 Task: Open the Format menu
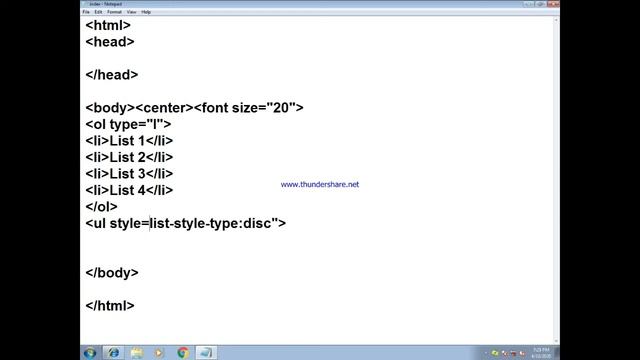pyautogui.click(x=114, y=12)
